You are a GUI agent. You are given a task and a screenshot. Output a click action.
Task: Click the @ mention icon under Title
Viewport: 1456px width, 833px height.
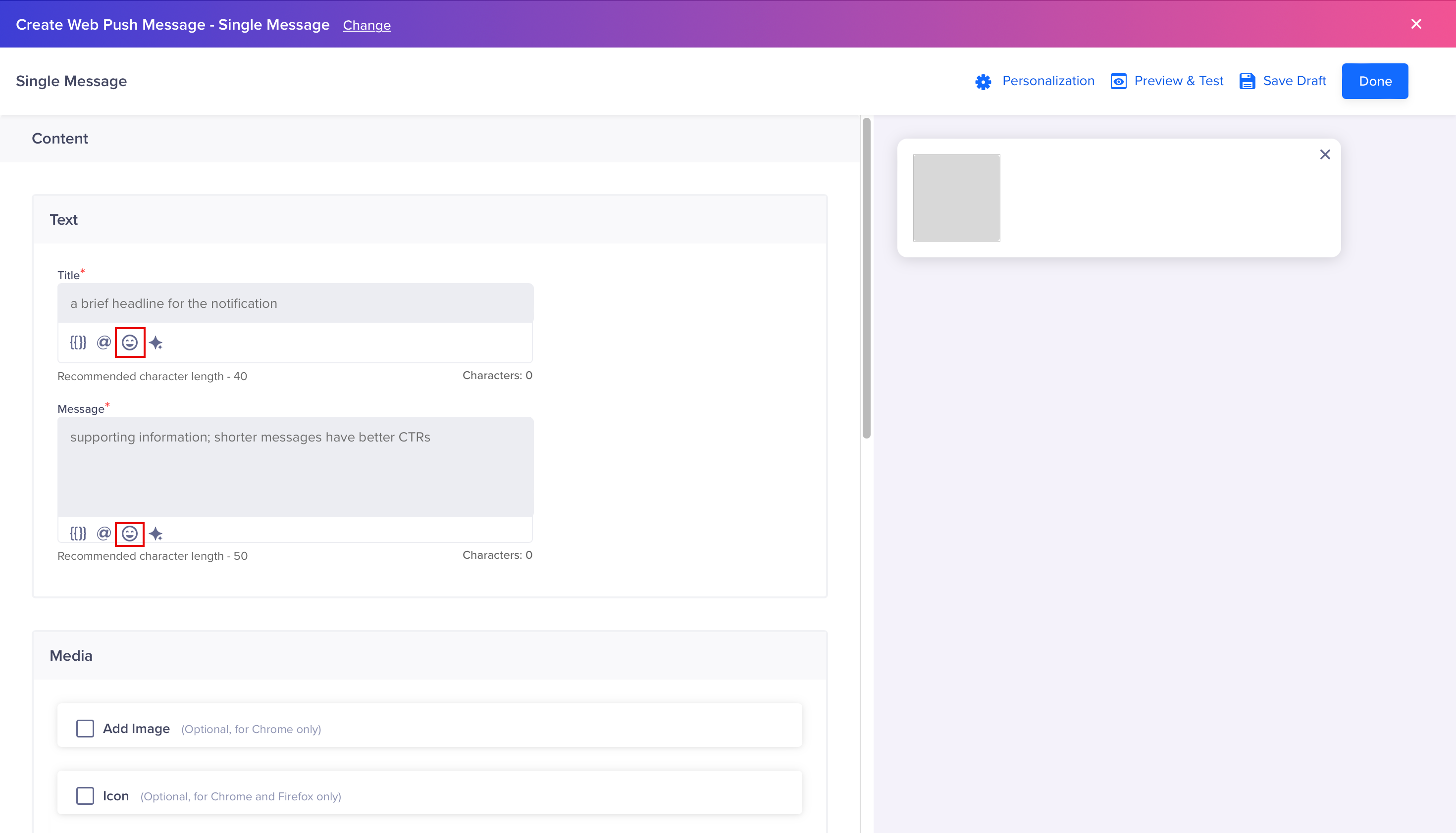coord(104,342)
